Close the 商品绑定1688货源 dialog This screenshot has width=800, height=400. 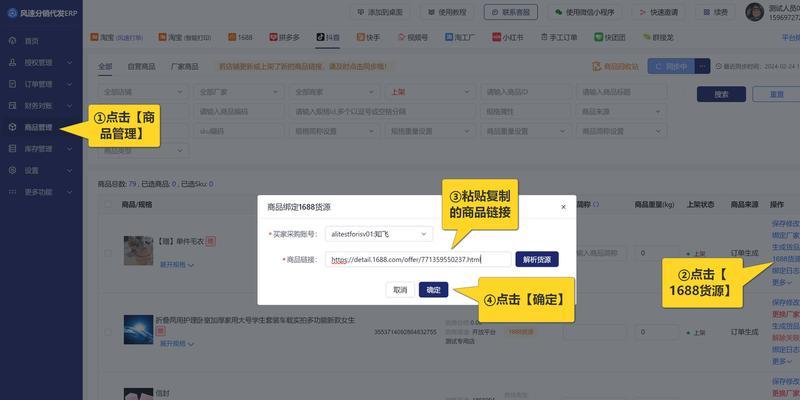tap(563, 207)
